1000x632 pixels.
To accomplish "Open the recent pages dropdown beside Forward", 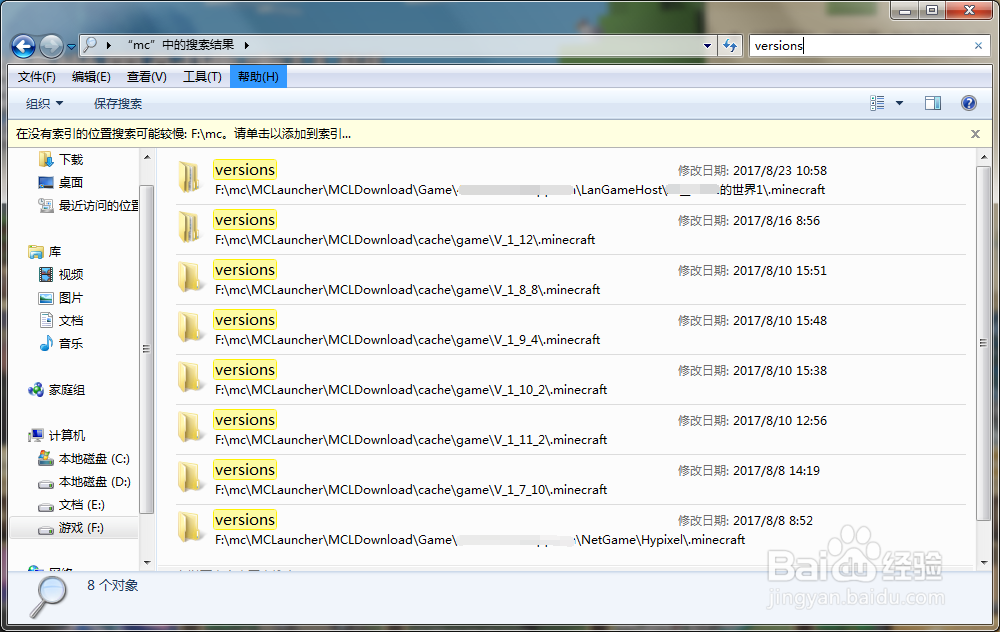I will click(x=71, y=47).
